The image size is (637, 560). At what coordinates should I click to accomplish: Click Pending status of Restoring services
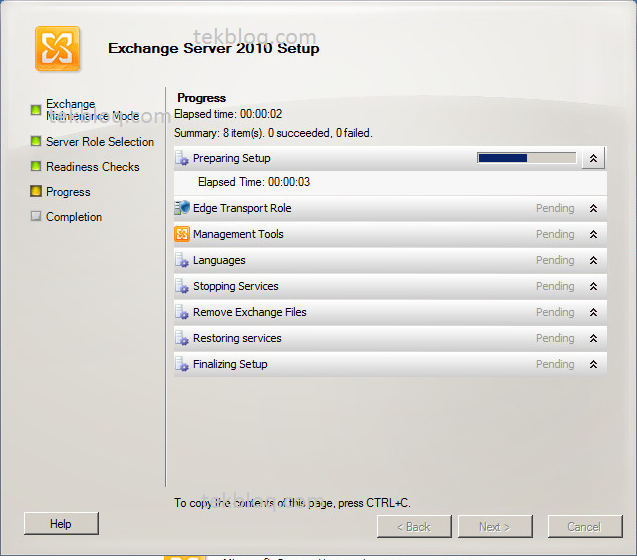coord(555,338)
